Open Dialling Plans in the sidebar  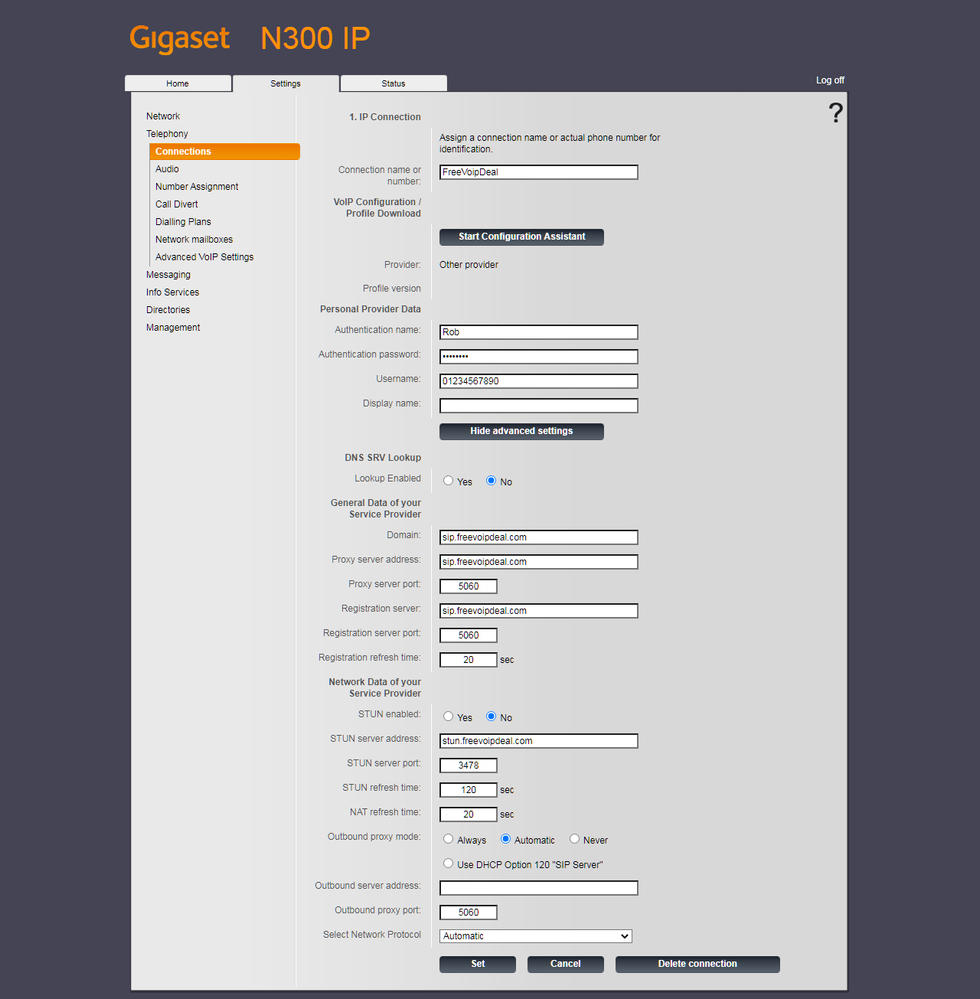point(183,222)
